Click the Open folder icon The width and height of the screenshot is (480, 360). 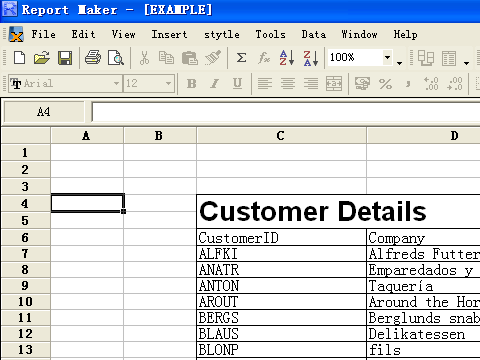tap(42, 58)
